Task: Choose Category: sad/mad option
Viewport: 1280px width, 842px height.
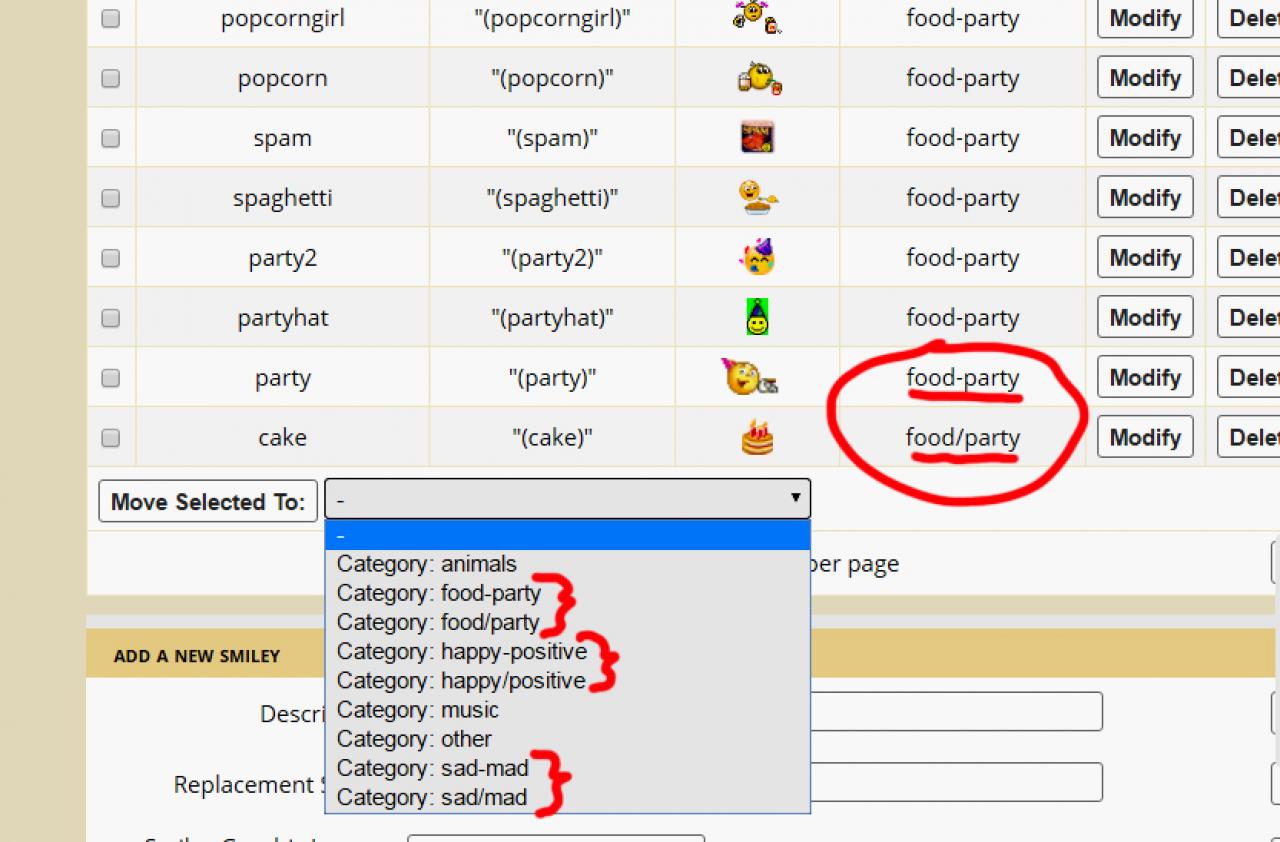Action: 567,797
